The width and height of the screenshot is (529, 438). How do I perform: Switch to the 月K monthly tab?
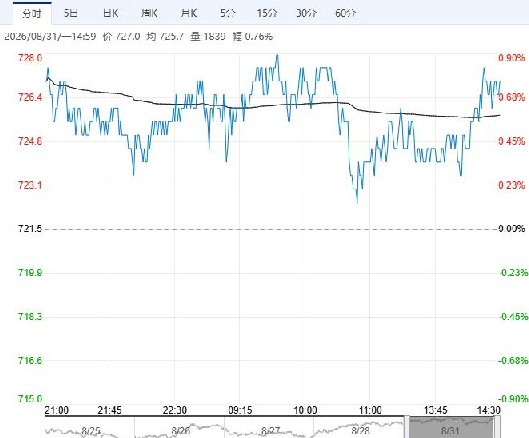point(189,13)
